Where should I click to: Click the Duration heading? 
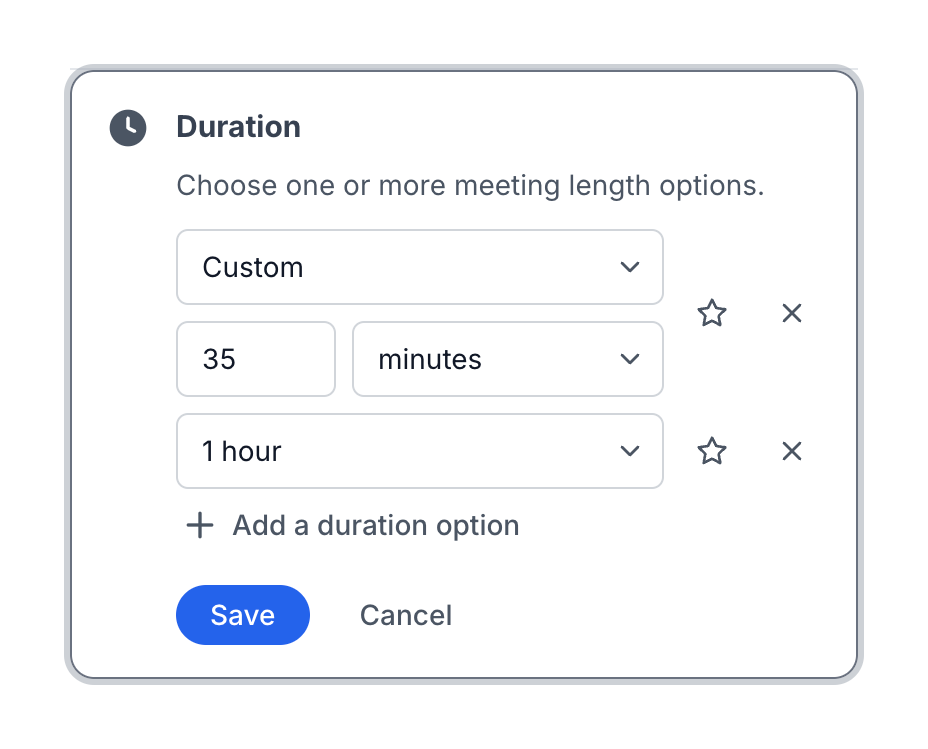[238, 127]
